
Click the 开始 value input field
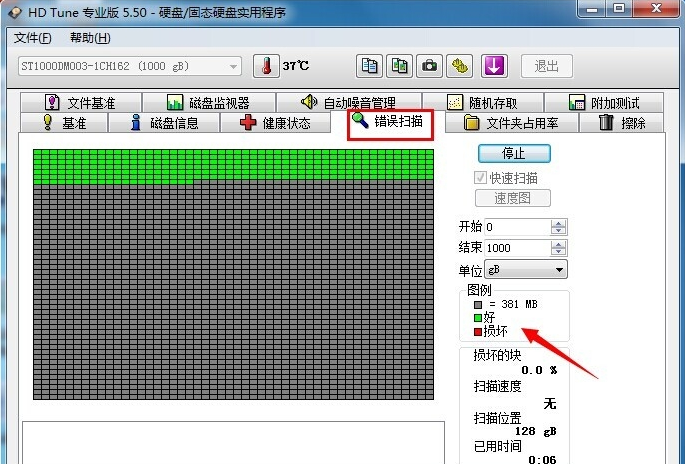[517, 227]
